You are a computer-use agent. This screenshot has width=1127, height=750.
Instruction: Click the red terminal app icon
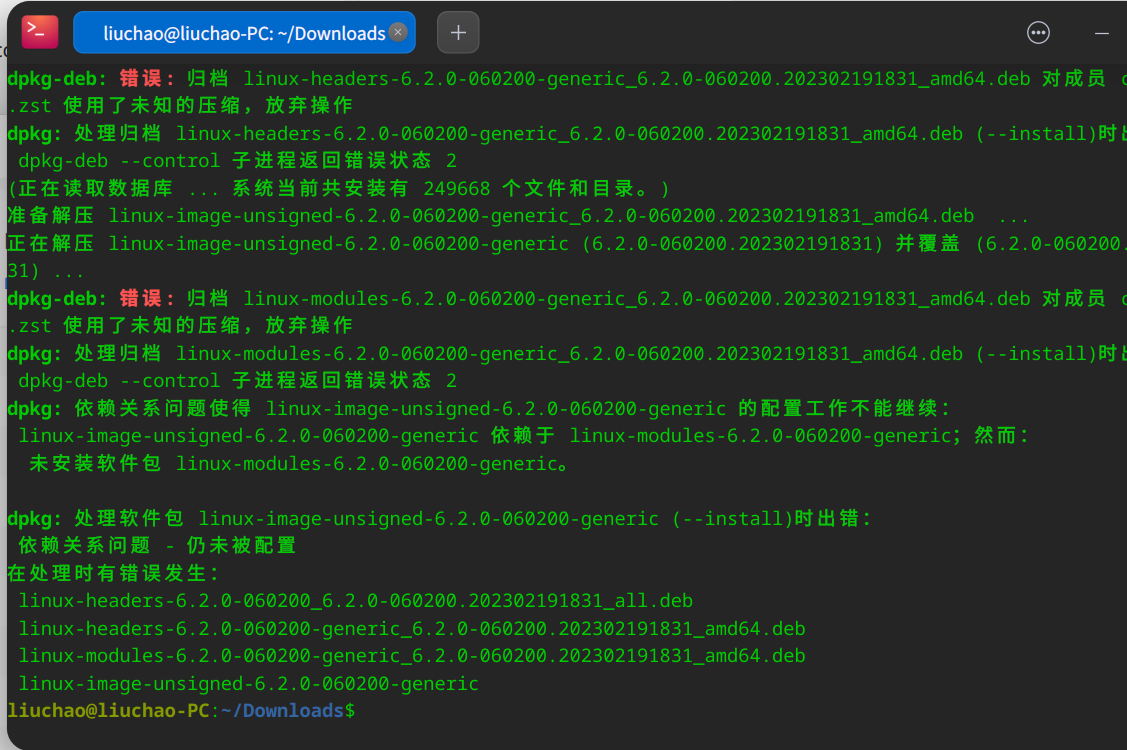pos(40,32)
